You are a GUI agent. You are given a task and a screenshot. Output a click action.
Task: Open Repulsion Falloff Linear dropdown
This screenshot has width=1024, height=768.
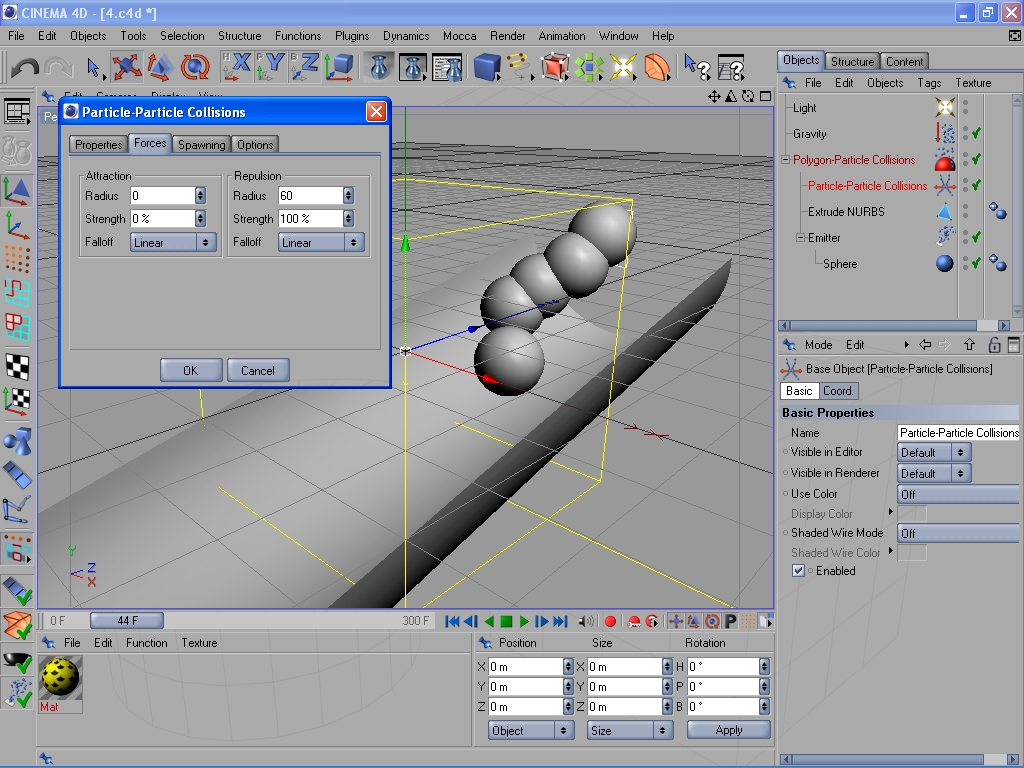pos(321,242)
